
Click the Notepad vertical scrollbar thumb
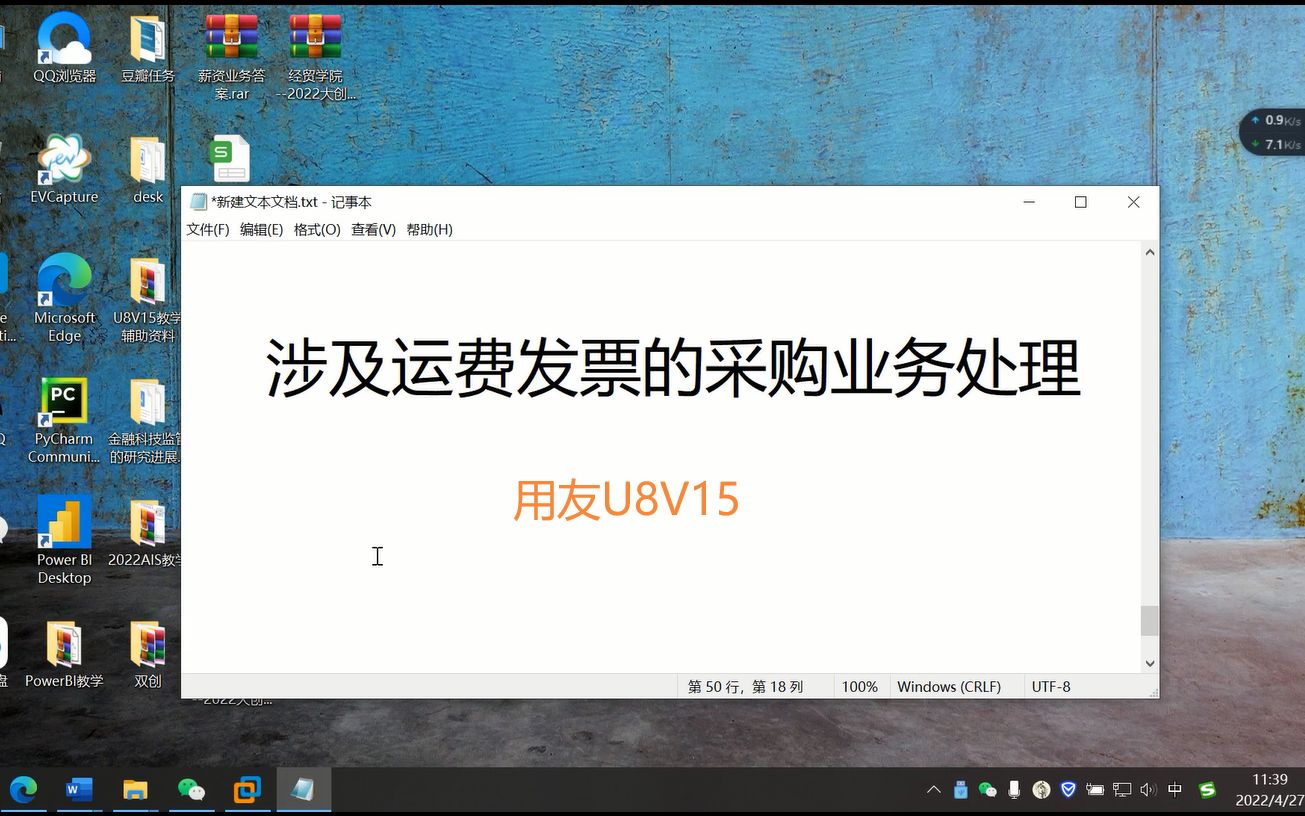pos(1150,620)
